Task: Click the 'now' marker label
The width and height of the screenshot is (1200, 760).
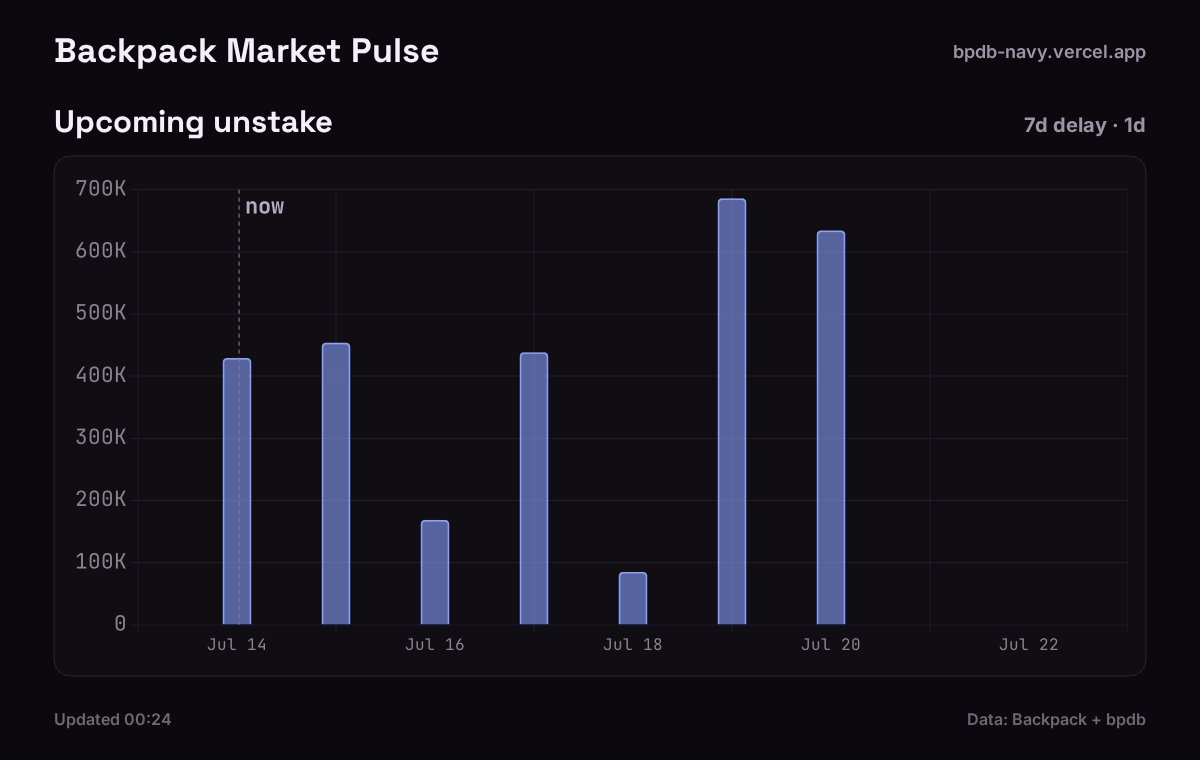Action: [x=265, y=207]
